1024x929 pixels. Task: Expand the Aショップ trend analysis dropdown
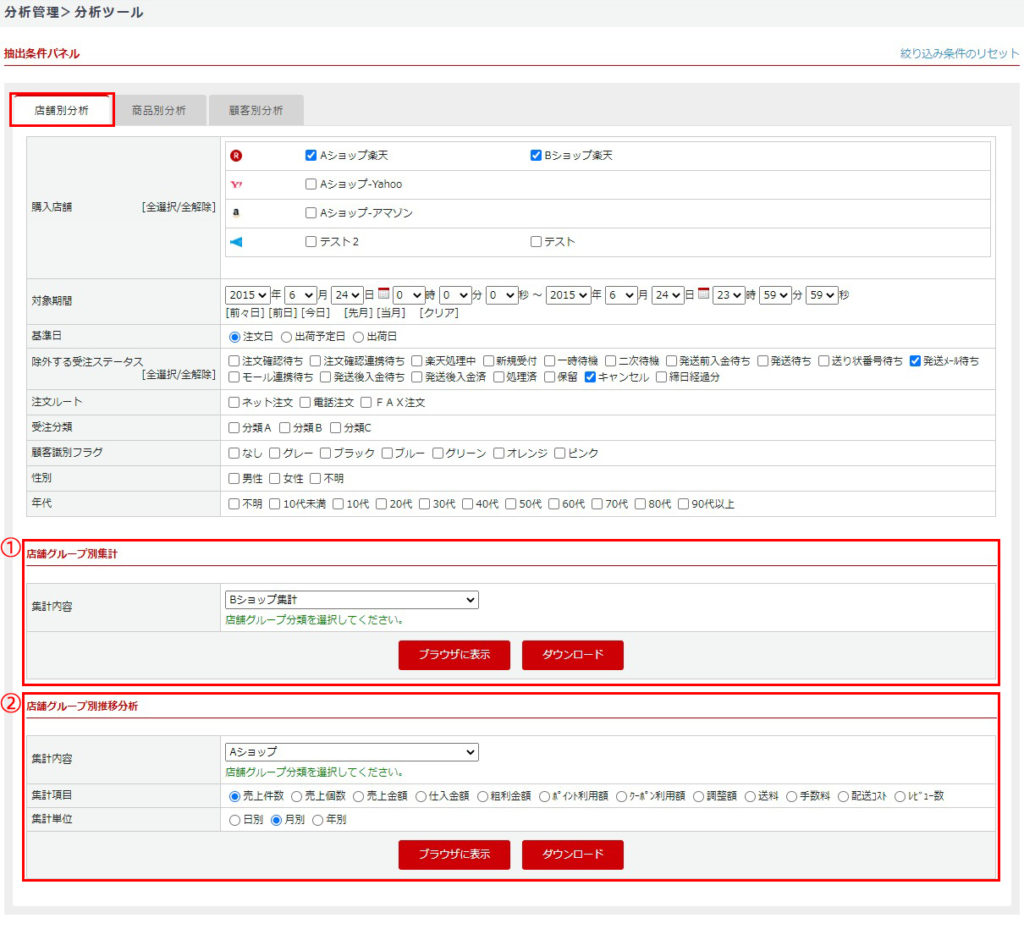tap(352, 752)
